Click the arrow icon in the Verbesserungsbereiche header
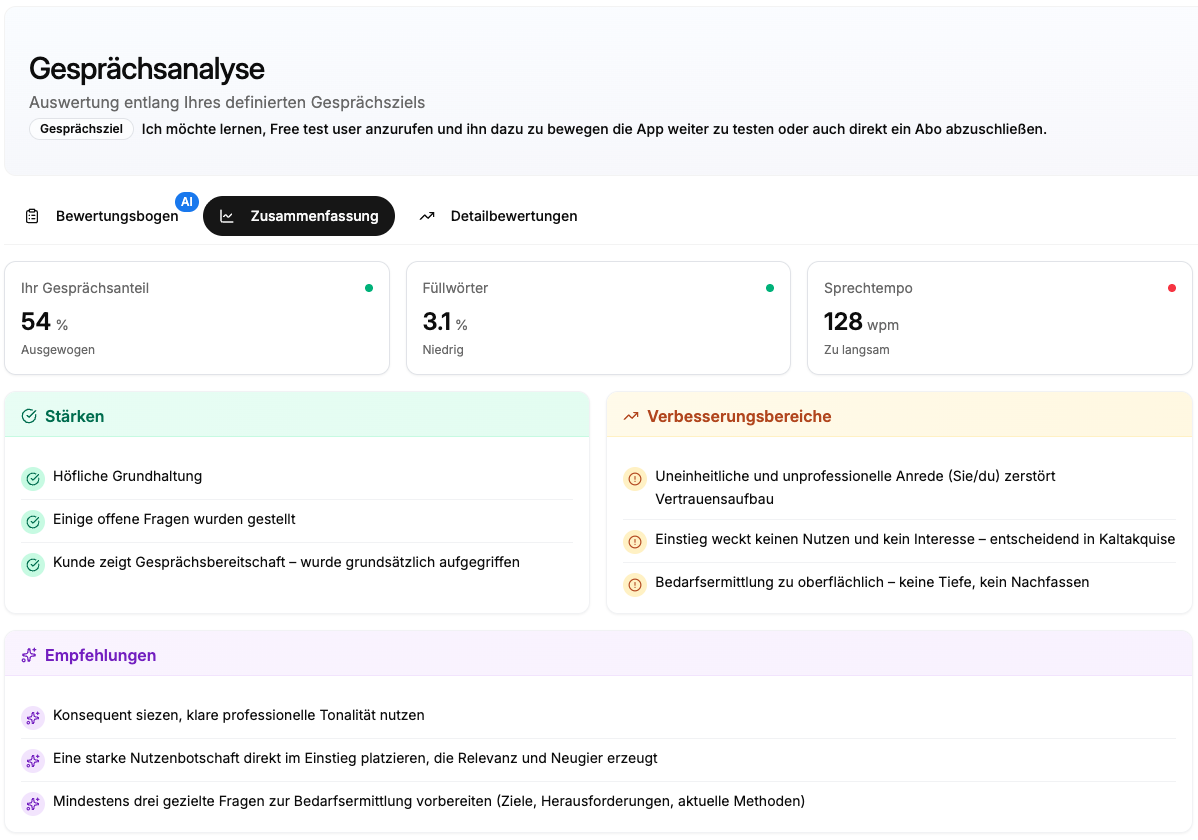 tap(630, 415)
